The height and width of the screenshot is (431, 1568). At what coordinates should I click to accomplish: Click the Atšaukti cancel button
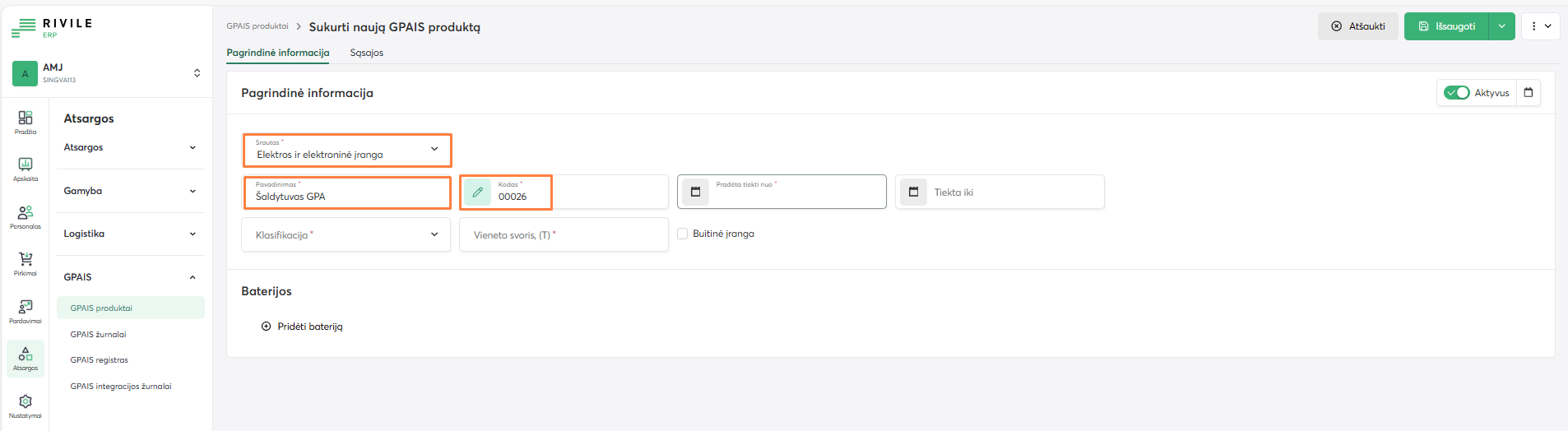point(1357,26)
